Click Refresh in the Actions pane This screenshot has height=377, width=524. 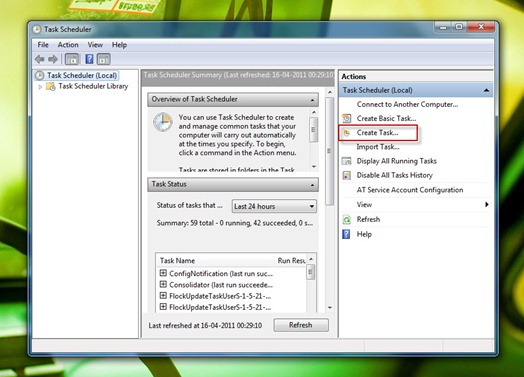(368, 219)
